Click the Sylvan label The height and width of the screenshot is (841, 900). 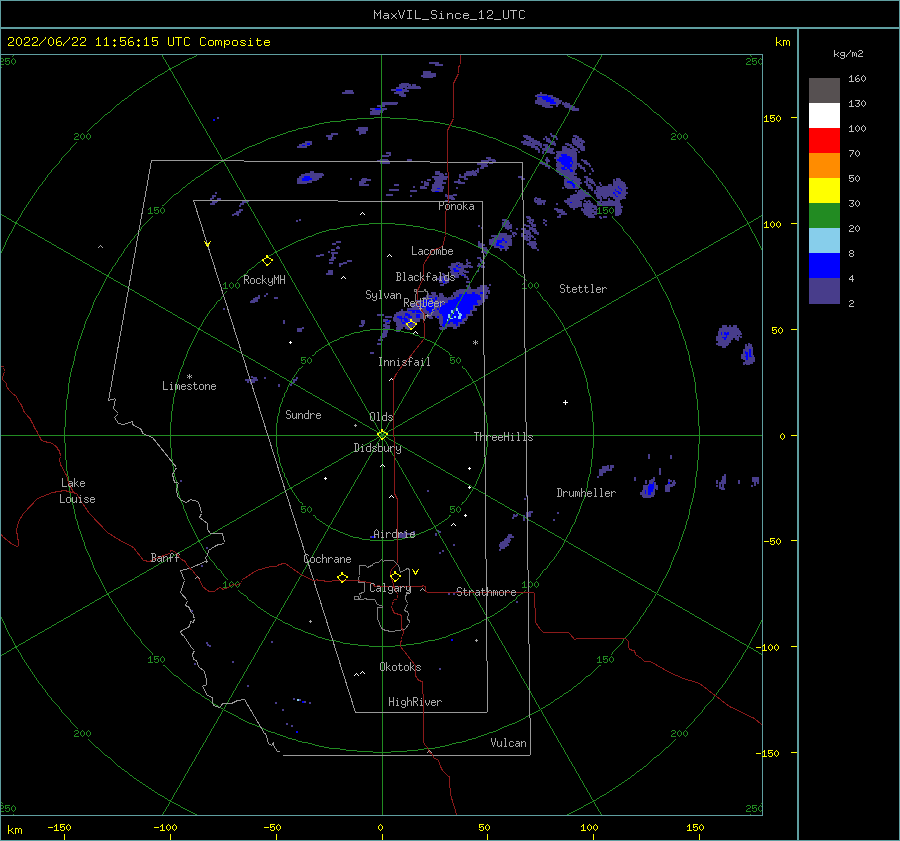[383, 295]
